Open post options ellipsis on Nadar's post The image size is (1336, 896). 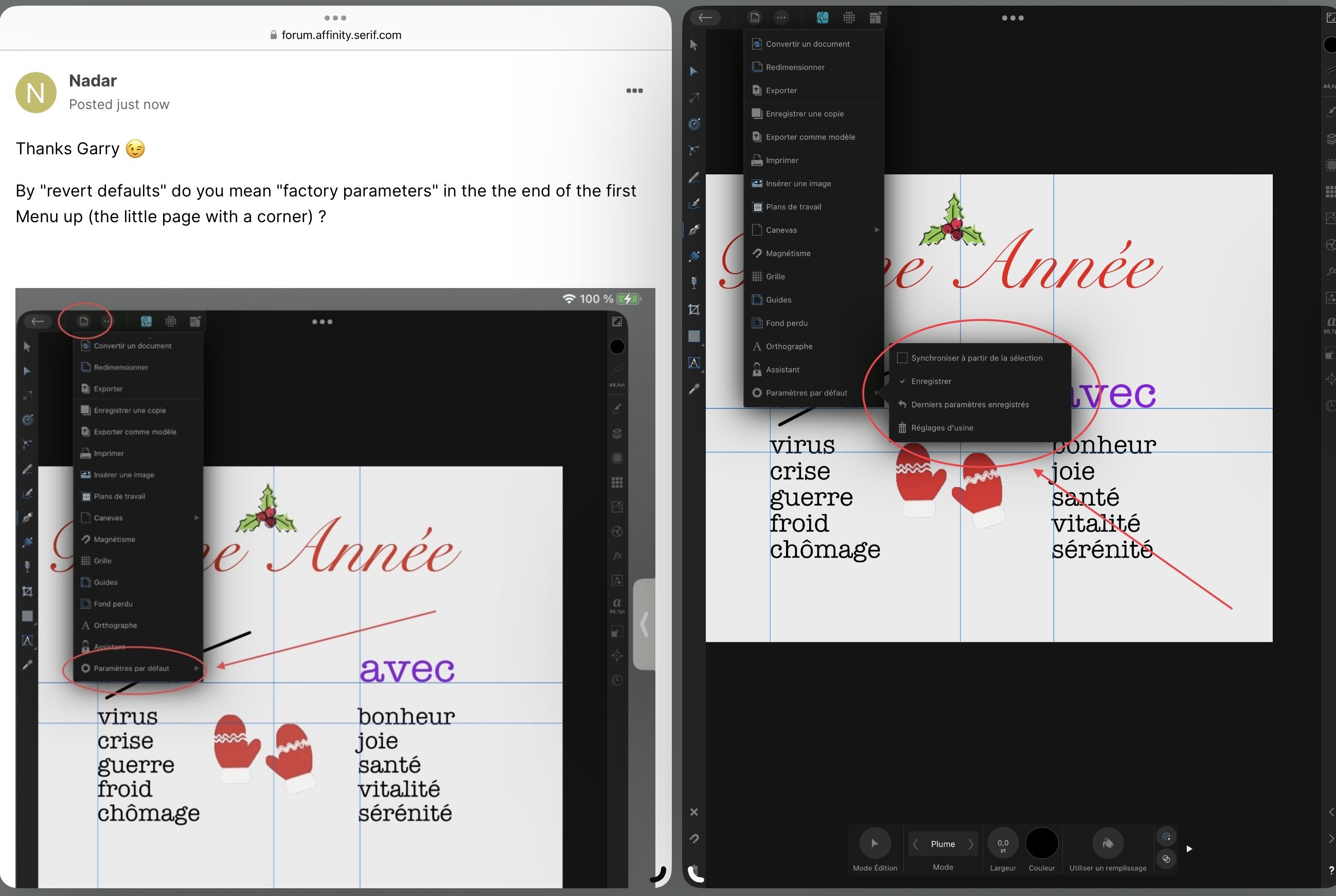click(x=634, y=91)
